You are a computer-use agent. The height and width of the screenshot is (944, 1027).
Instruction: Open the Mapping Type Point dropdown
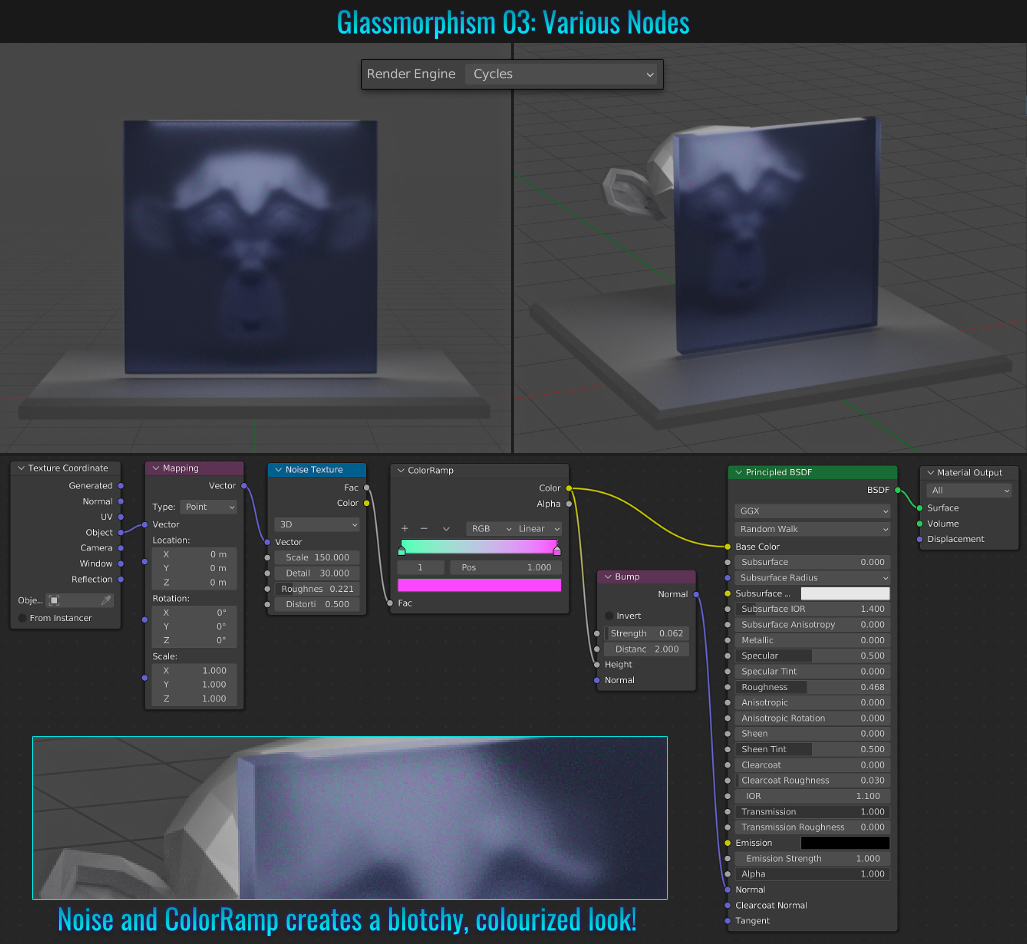click(x=209, y=507)
